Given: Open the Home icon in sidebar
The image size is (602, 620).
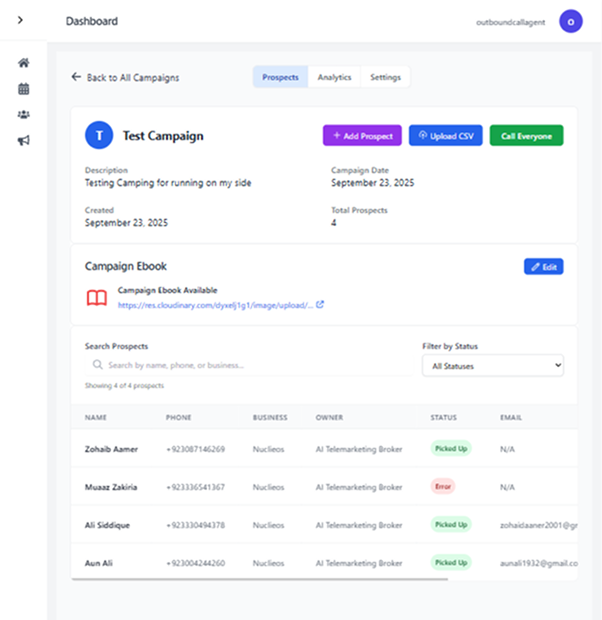Looking at the screenshot, I should [x=23, y=62].
